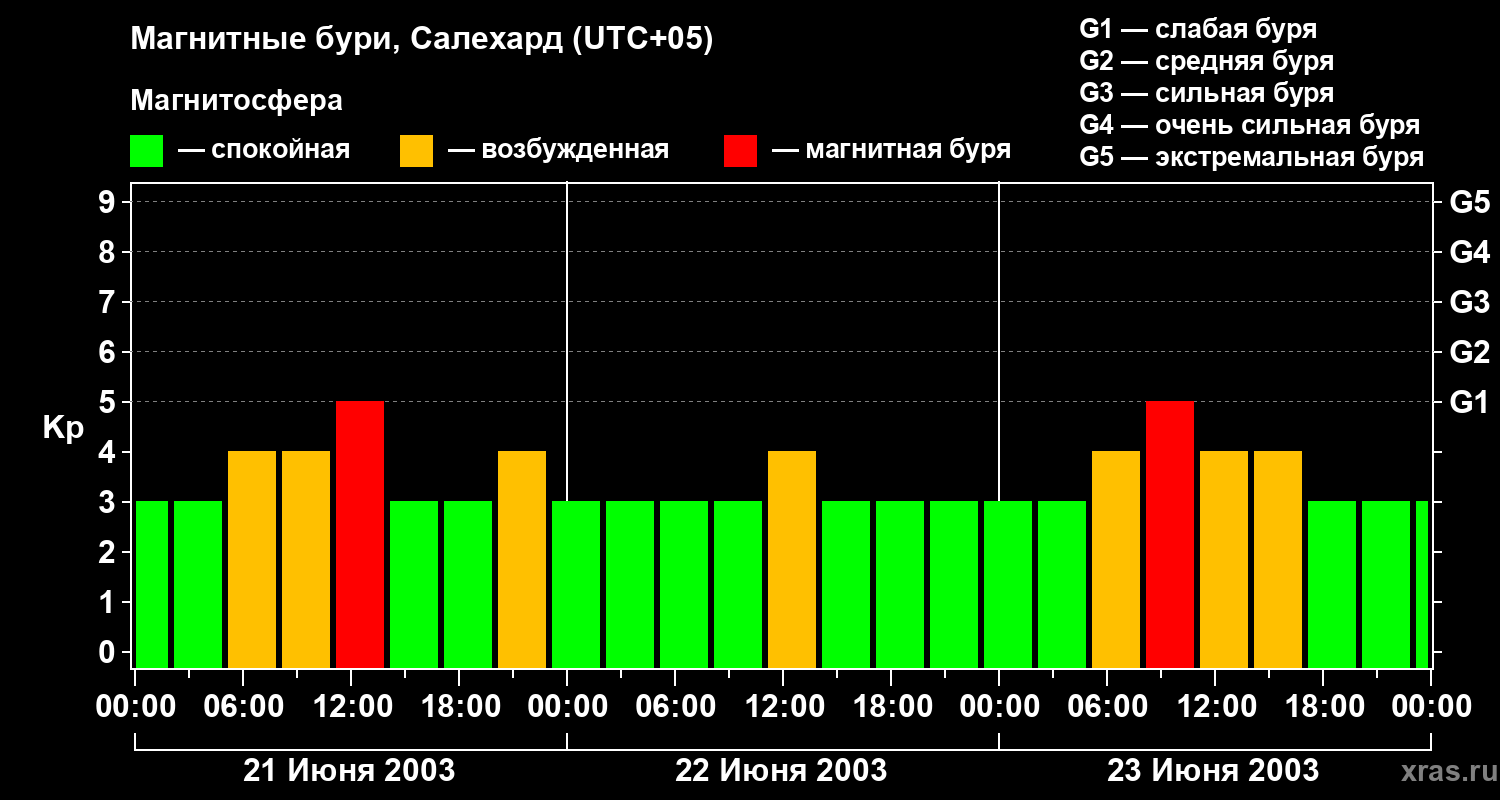This screenshot has height=800, width=1500.
Task: Click the '06:00' time label above 21 Июня
Action: coord(243,707)
